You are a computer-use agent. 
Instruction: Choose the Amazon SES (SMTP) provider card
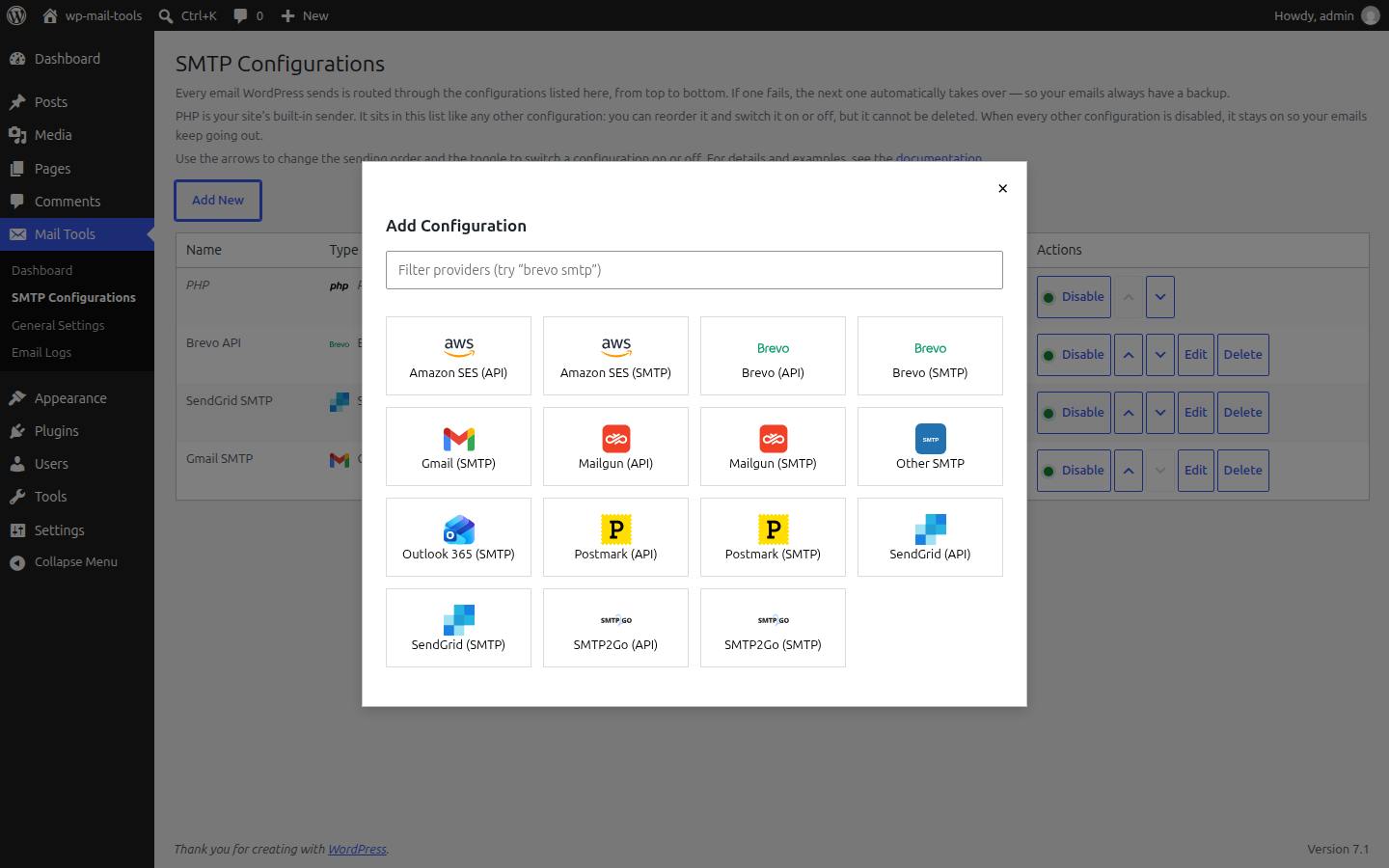click(615, 356)
